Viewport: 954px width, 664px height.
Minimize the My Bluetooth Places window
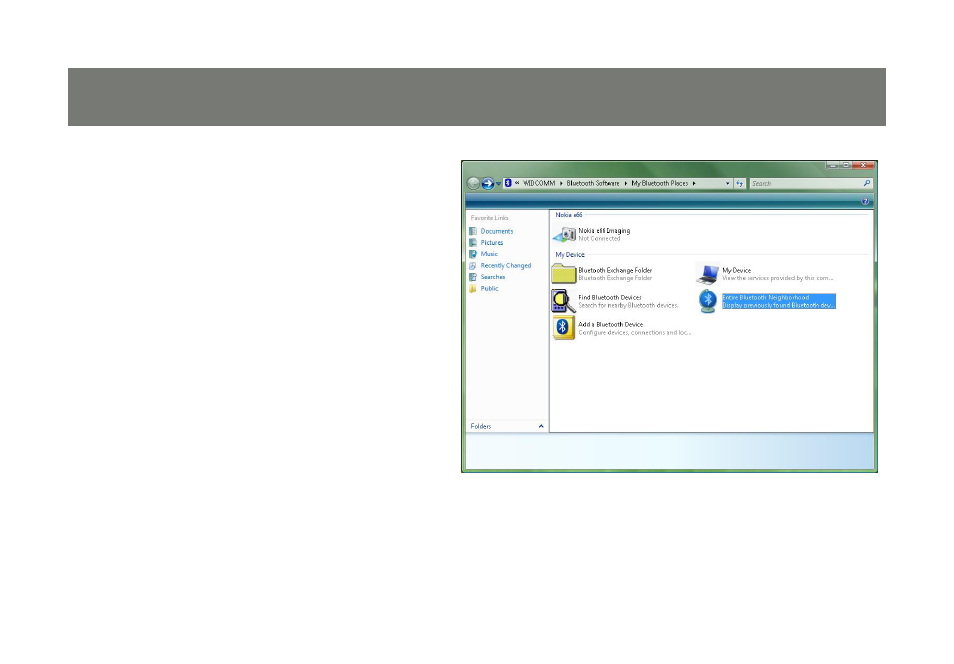point(832,165)
